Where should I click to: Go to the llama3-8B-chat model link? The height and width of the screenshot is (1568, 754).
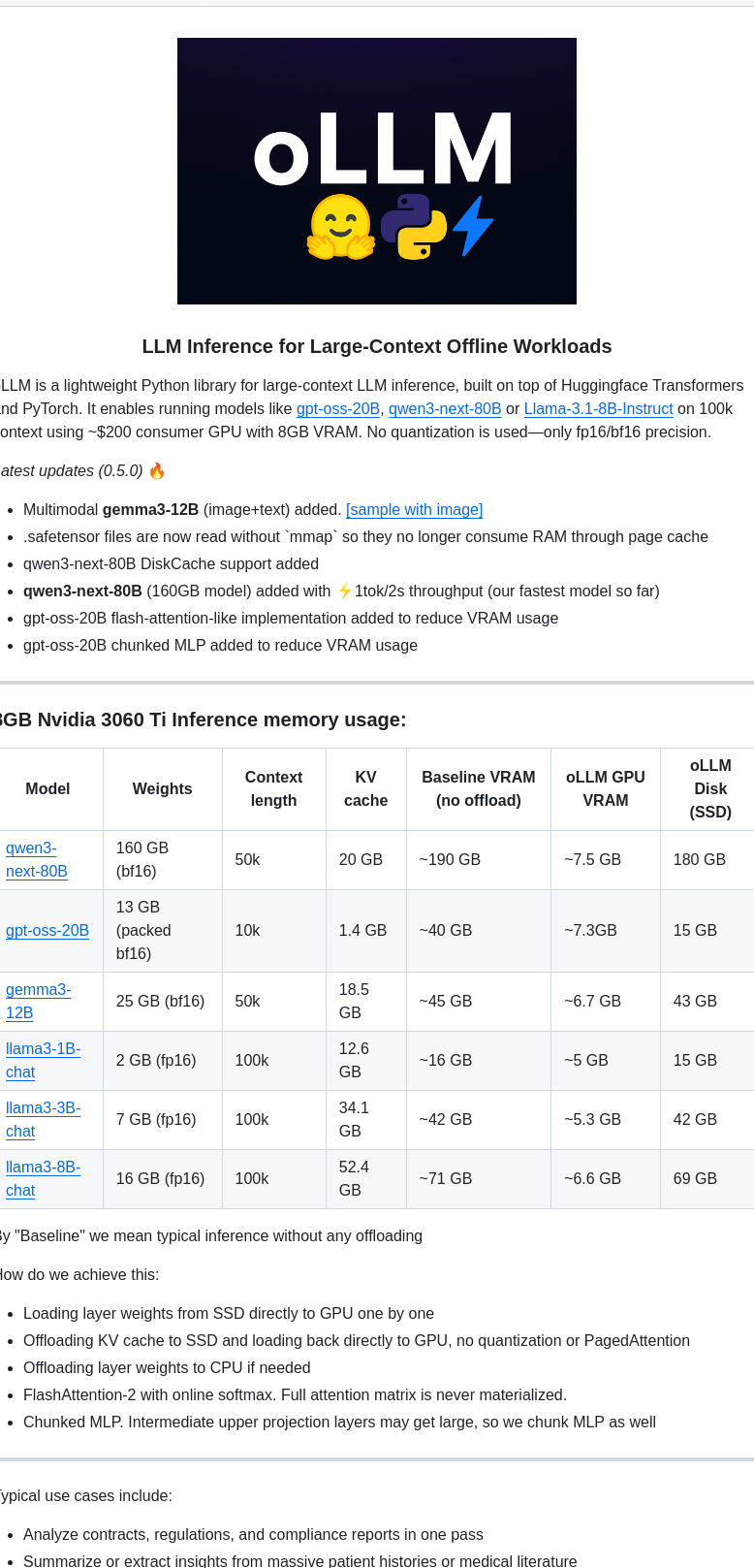coord(43,1179)
